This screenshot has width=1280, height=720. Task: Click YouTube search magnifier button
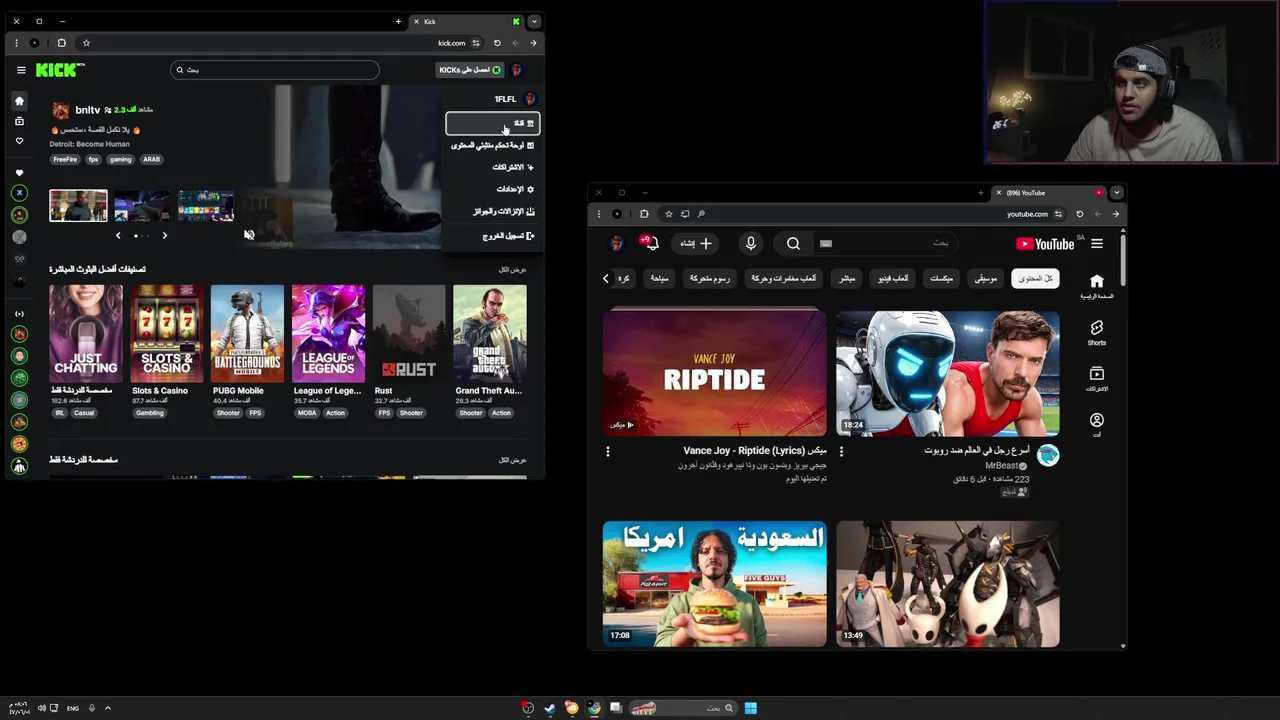click(793, 243)
